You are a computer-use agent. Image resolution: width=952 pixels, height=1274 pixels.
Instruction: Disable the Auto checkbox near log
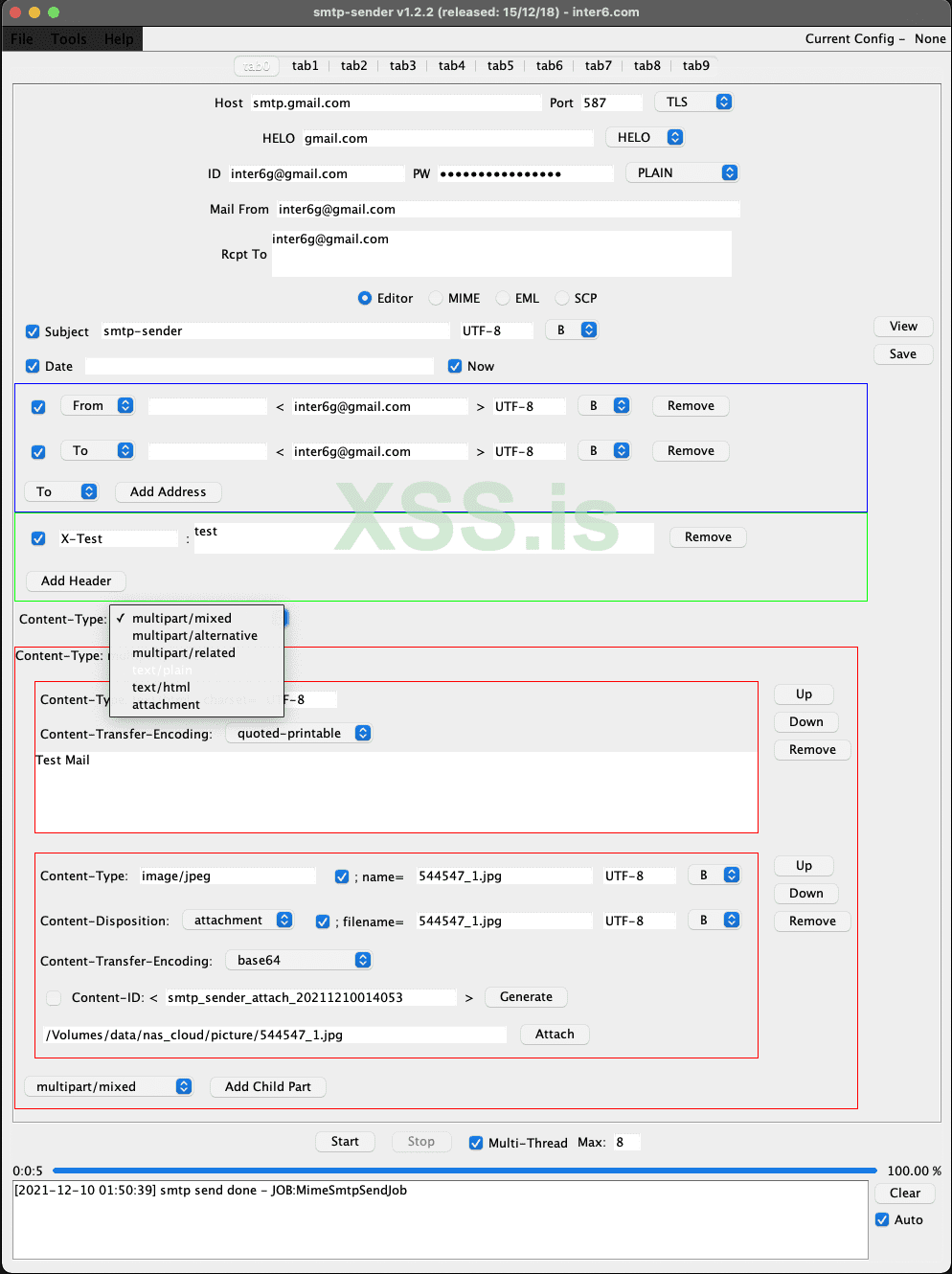pyautogui.click(x=882, y=1219)
